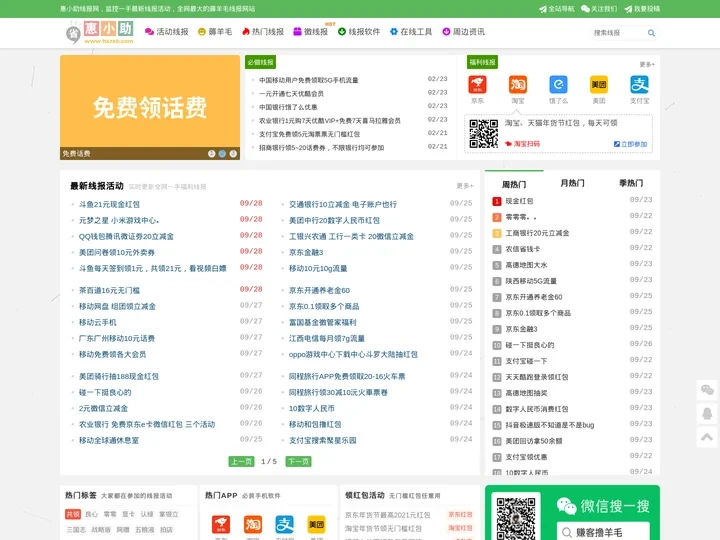Open the 线报软件 menu item
This screenshot has height=540, width=720.
pyautogui.click(x=359, y=32)
